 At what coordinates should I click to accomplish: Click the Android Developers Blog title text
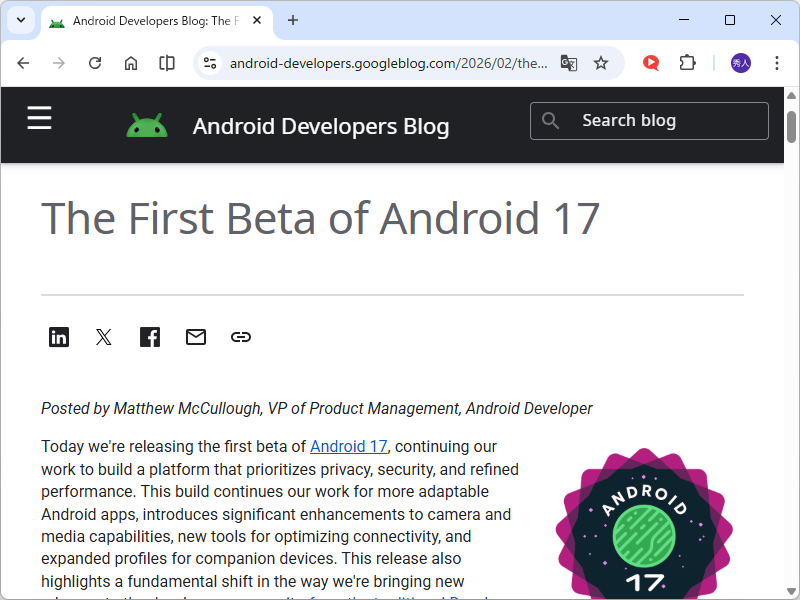click(320, 126)
